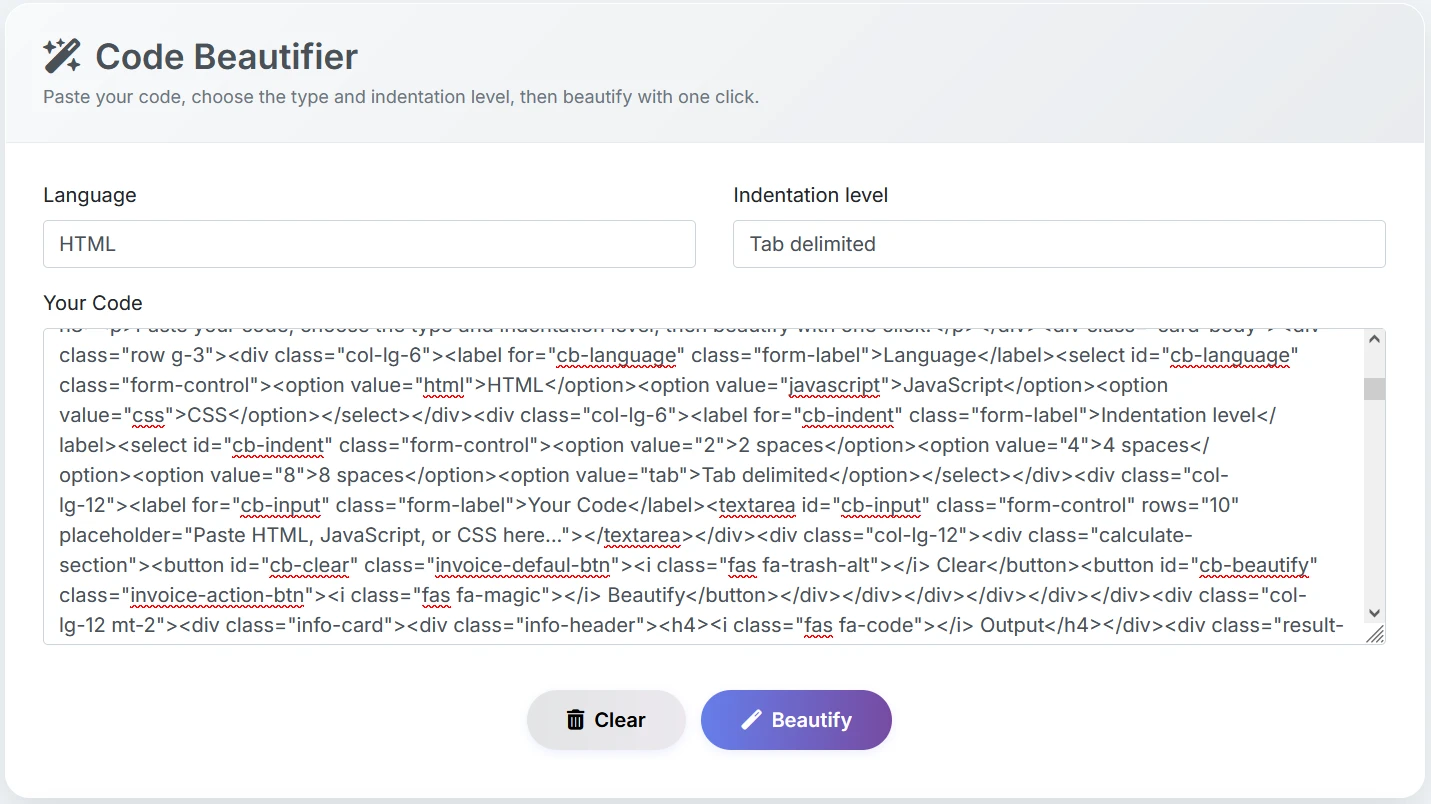Select the dropdown showing Tab delimited
1431x804 pixels.
pyautogui.click(x=1058, y=243)
